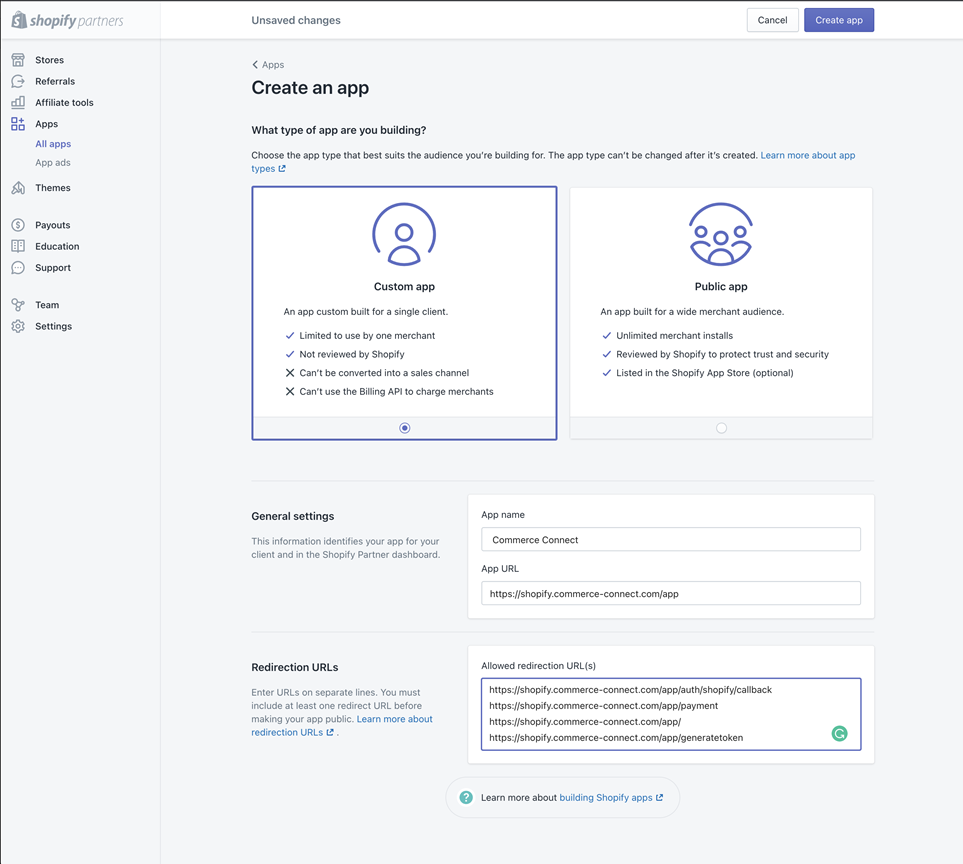Click the green Grammarly icon in textarea
The height and width of the screenshot is (864, 963).
(839, 734)
